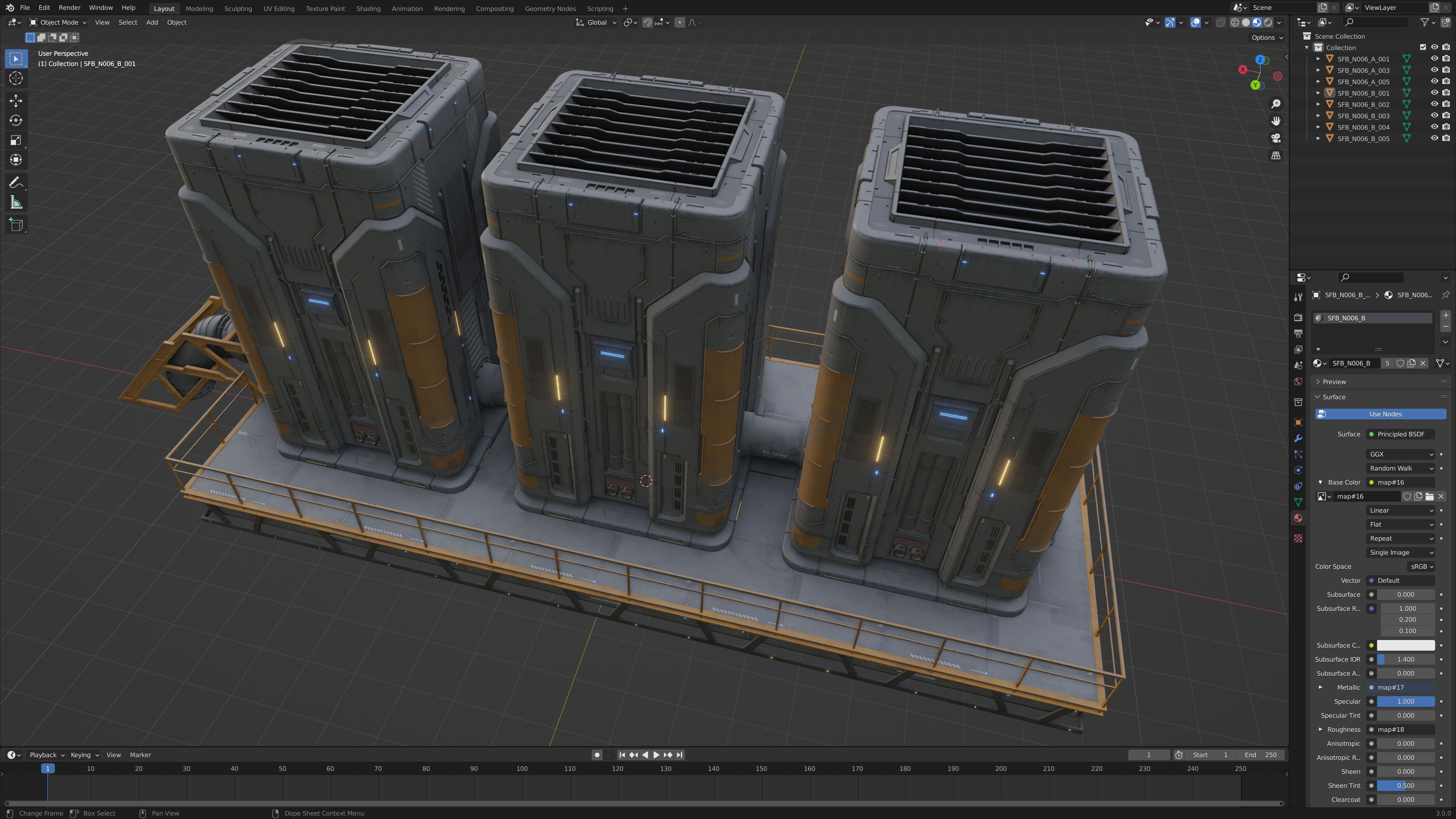The image size is (1456, 819).
Task: Activate the Select Box tool
Action: coord(16,58)
